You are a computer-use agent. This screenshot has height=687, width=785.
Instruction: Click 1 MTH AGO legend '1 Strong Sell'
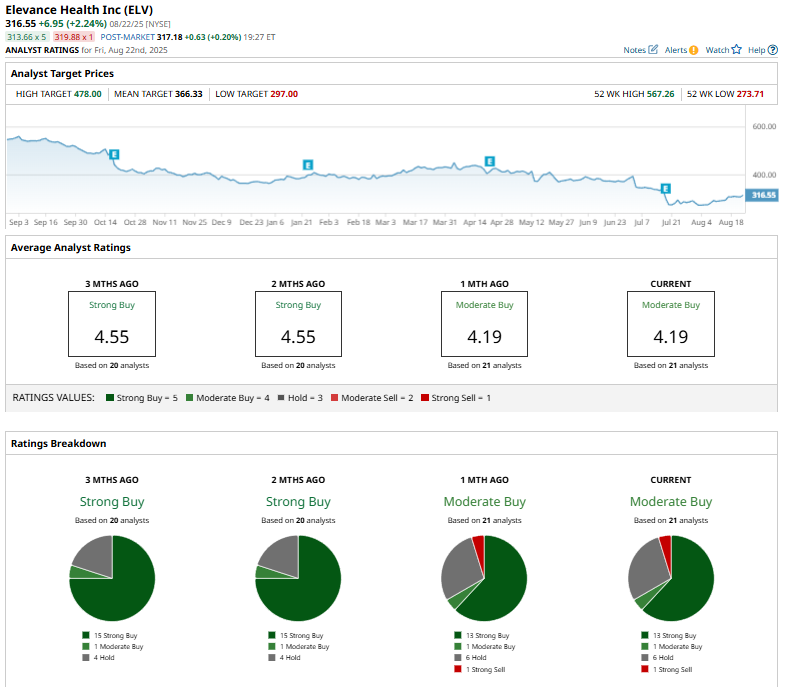pos(480,669)
